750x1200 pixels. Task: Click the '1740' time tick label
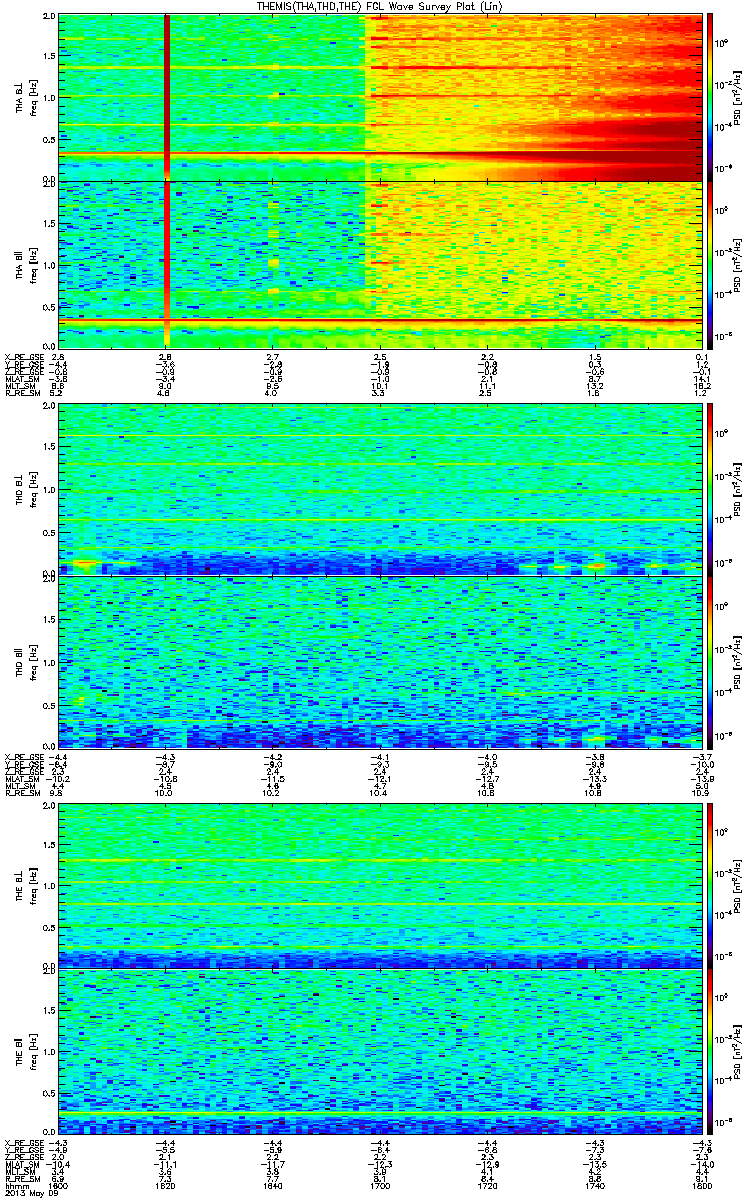(594, 1184)
